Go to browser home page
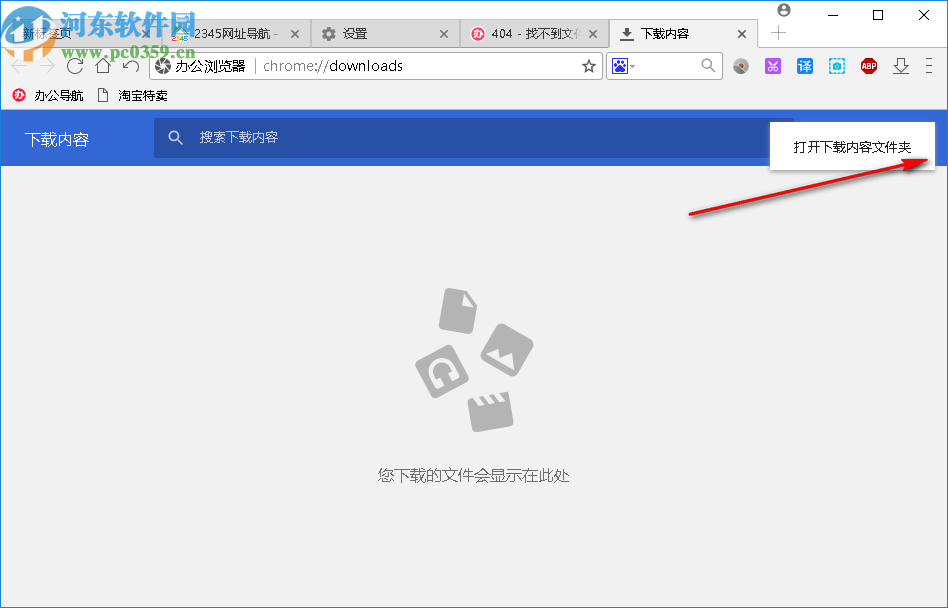 pyautogui.click(x=103, y=66)
